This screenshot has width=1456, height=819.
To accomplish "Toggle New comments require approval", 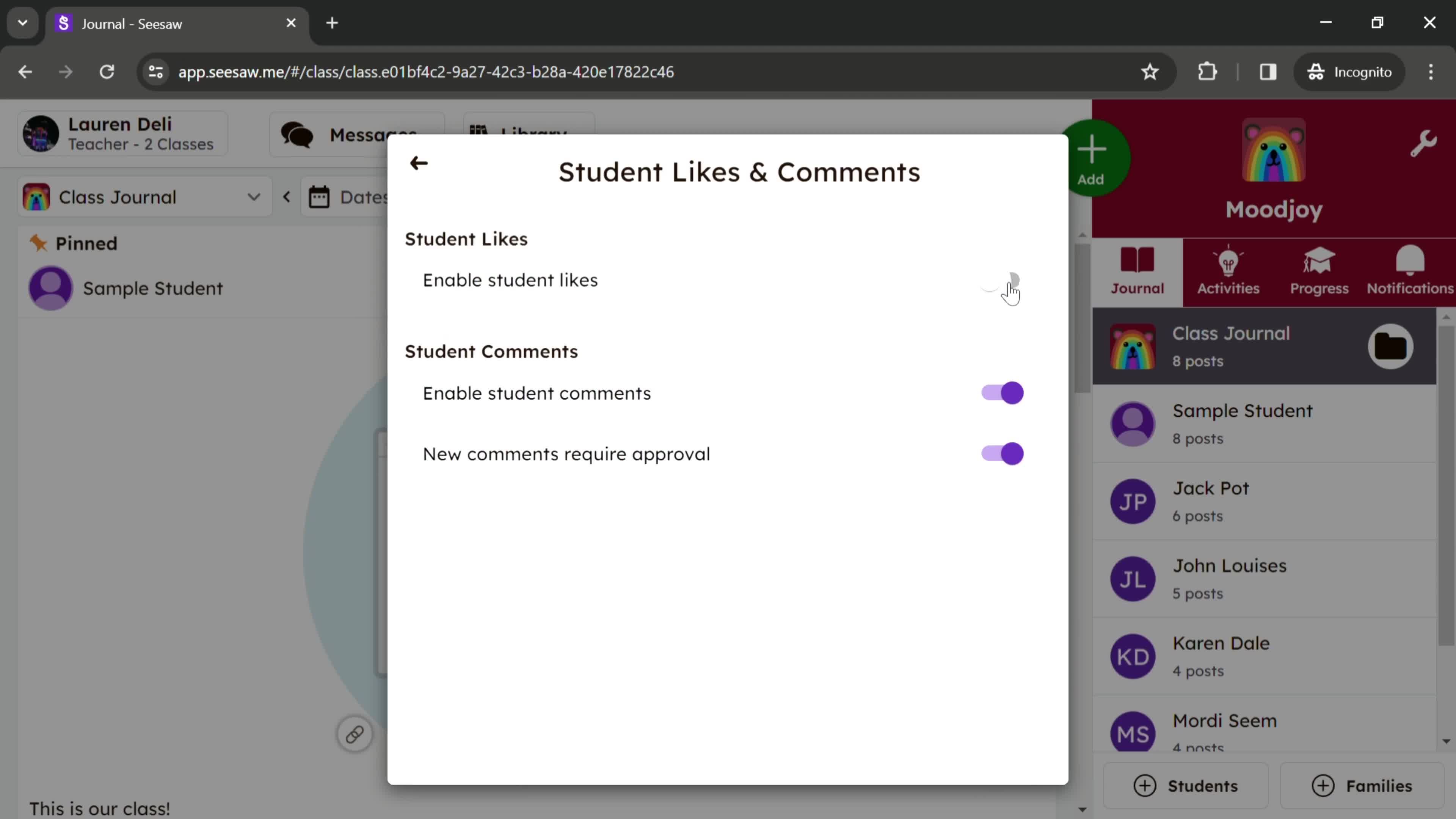I will (x=1003, y=454).
